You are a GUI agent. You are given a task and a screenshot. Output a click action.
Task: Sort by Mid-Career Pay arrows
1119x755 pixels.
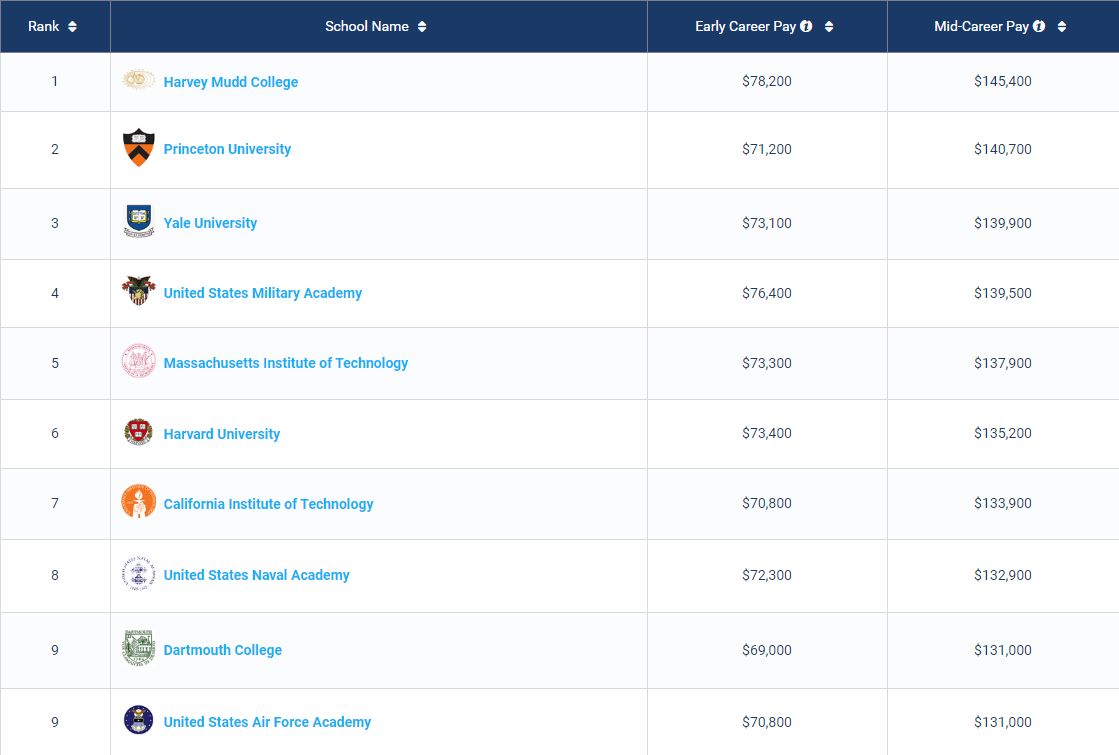pyautogui.click(x=1062, y=26)
